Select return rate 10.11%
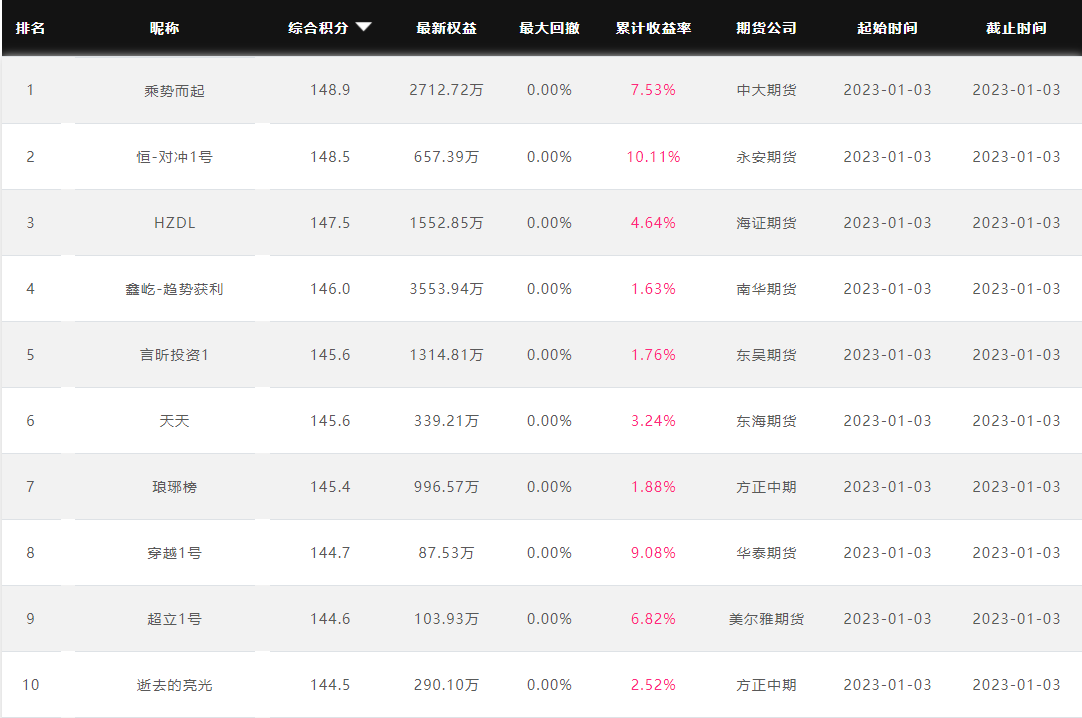The image size is (1082, 718). tap(653, 157)
